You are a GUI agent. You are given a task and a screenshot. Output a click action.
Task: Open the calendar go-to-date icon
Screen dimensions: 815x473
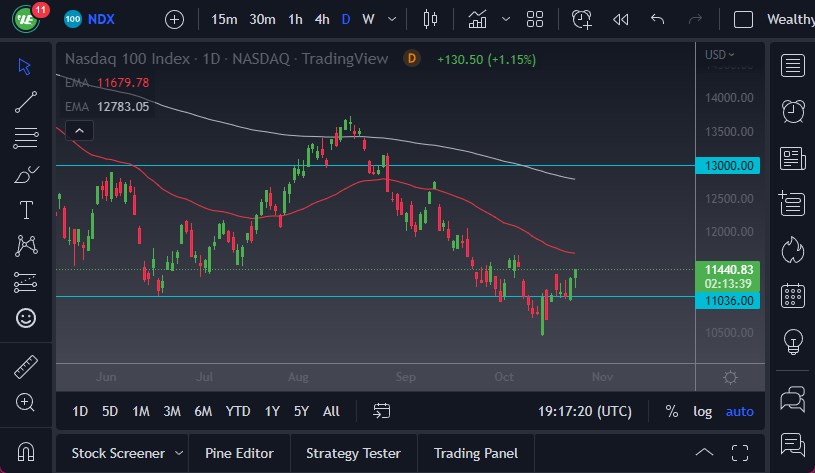(x=382, y=411)
